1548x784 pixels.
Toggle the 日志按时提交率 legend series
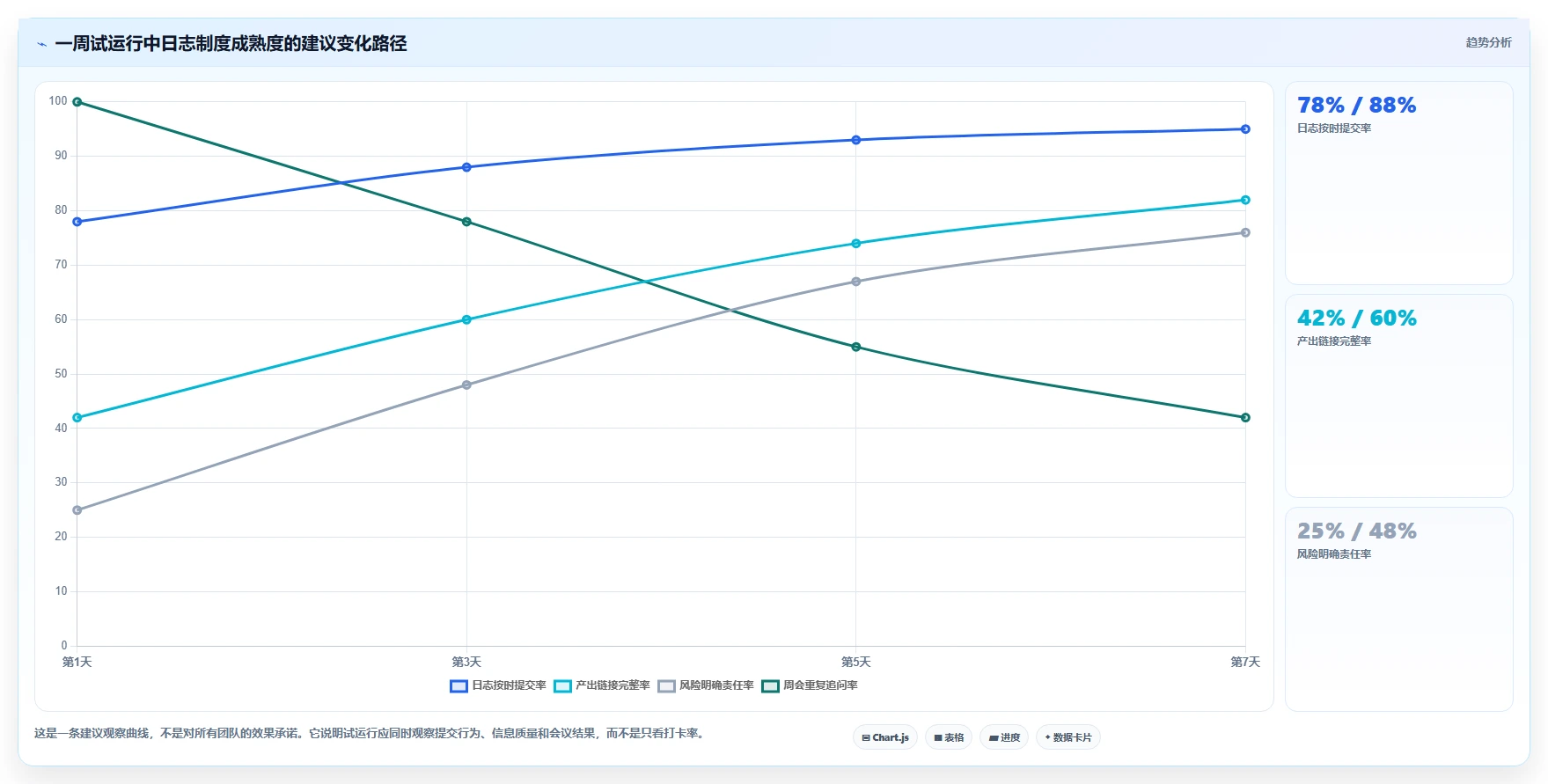[x=498, y=685]
